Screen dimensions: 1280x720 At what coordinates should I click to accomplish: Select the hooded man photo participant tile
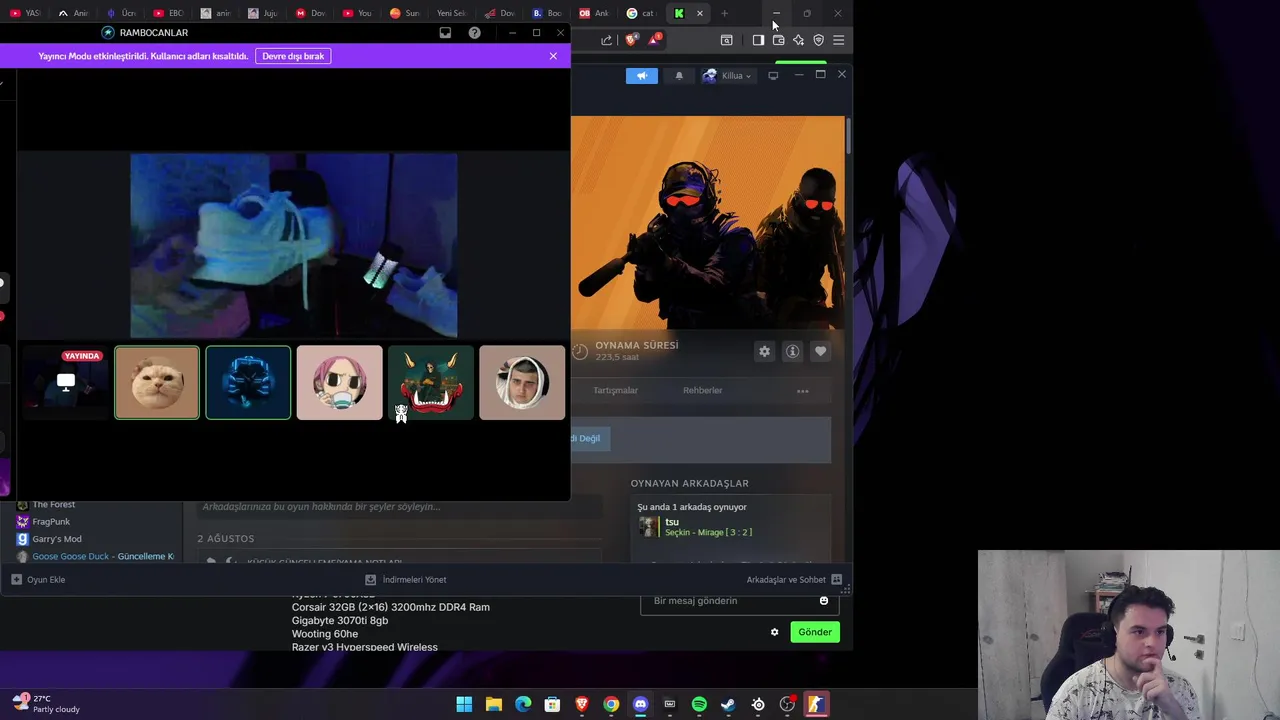[x=522, y=383]
